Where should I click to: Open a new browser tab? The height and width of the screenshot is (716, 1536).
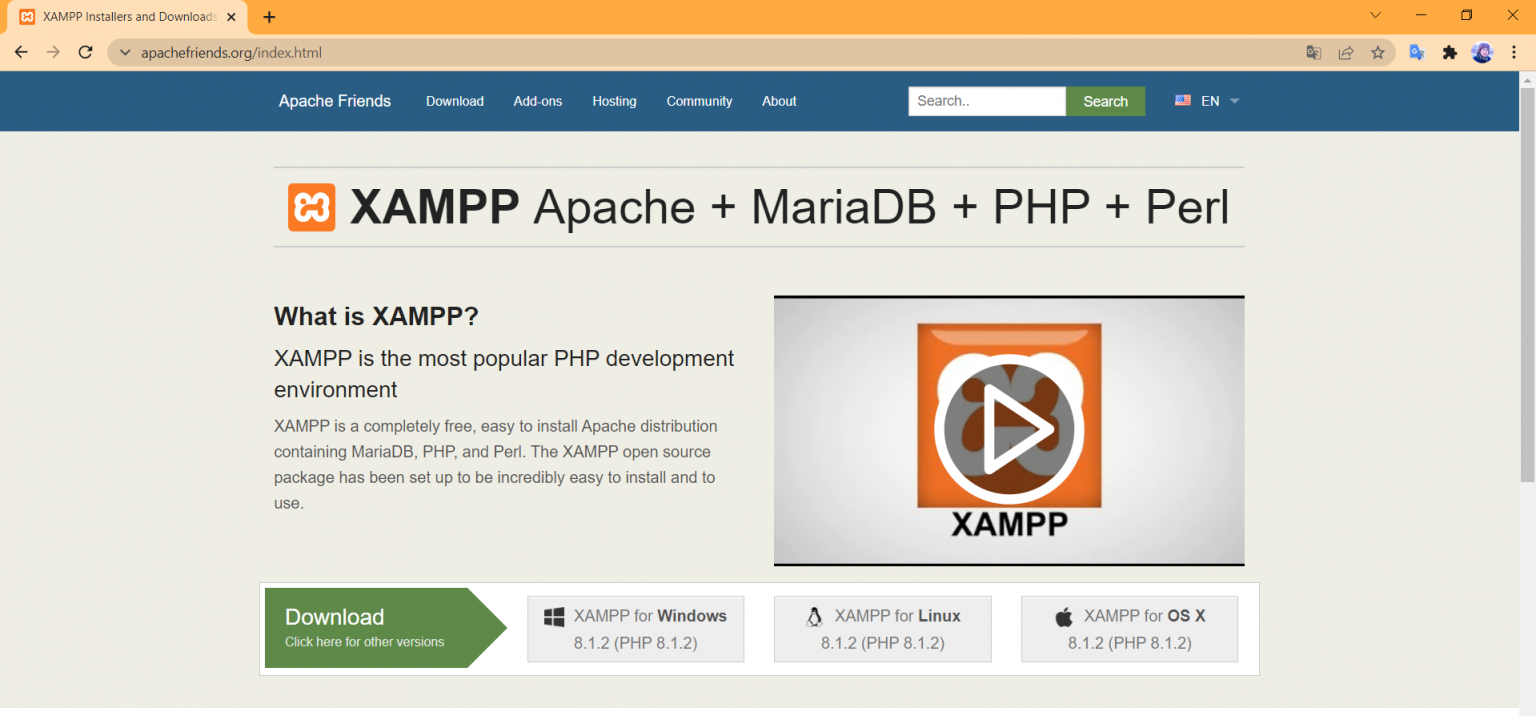click(x=269, y=17)
